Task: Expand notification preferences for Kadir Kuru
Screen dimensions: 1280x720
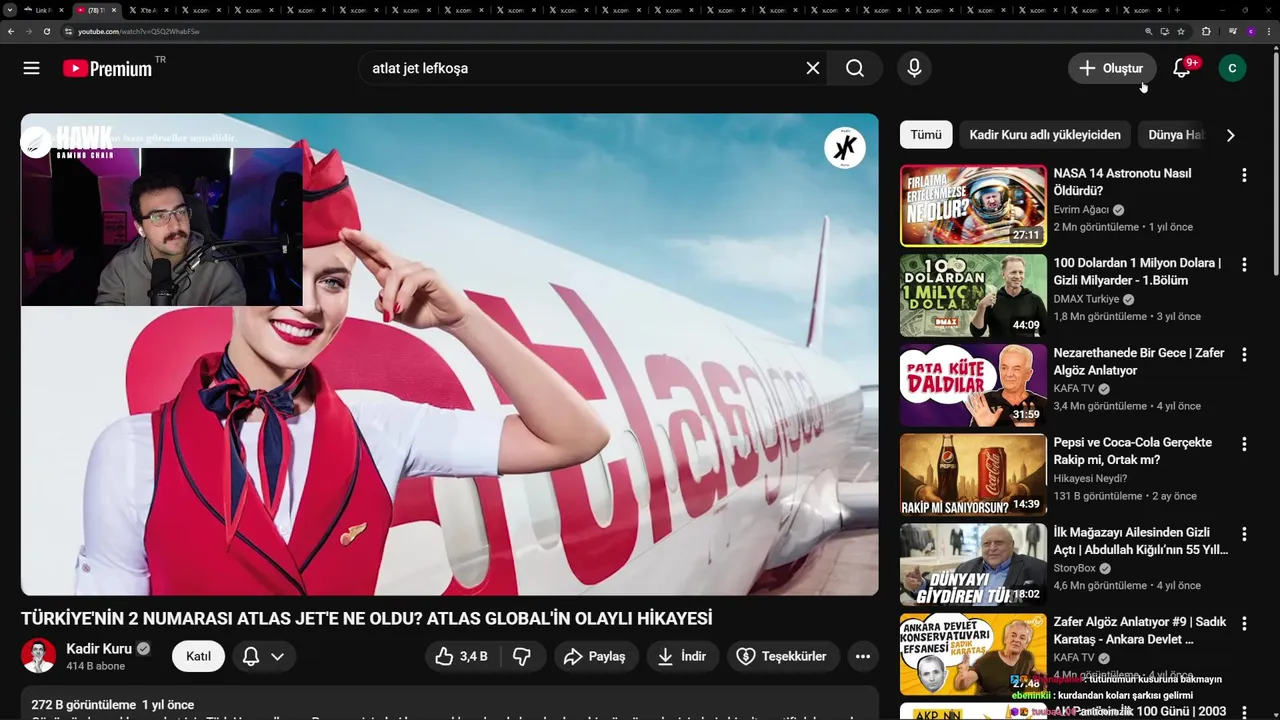Action: (x=265, y=656)
